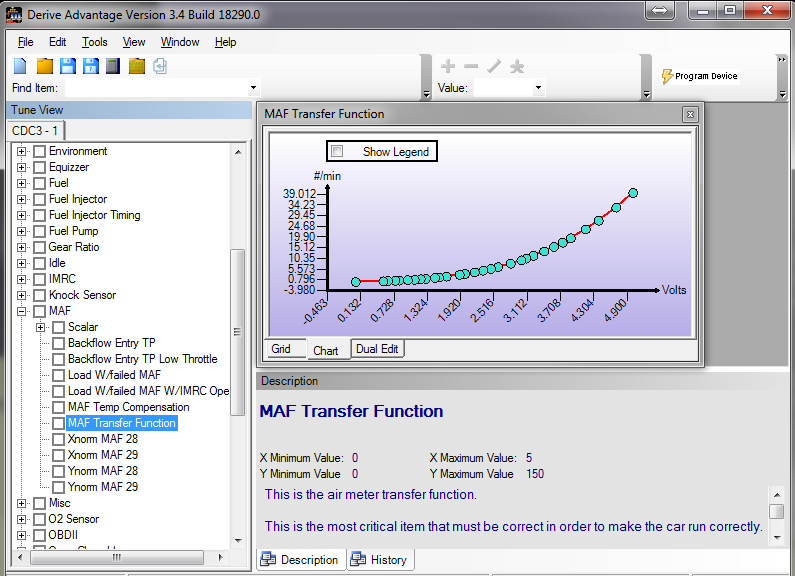The width and height of the screenshot is (795, 576).
Task: Open the File menu
Action: (25, 42)
